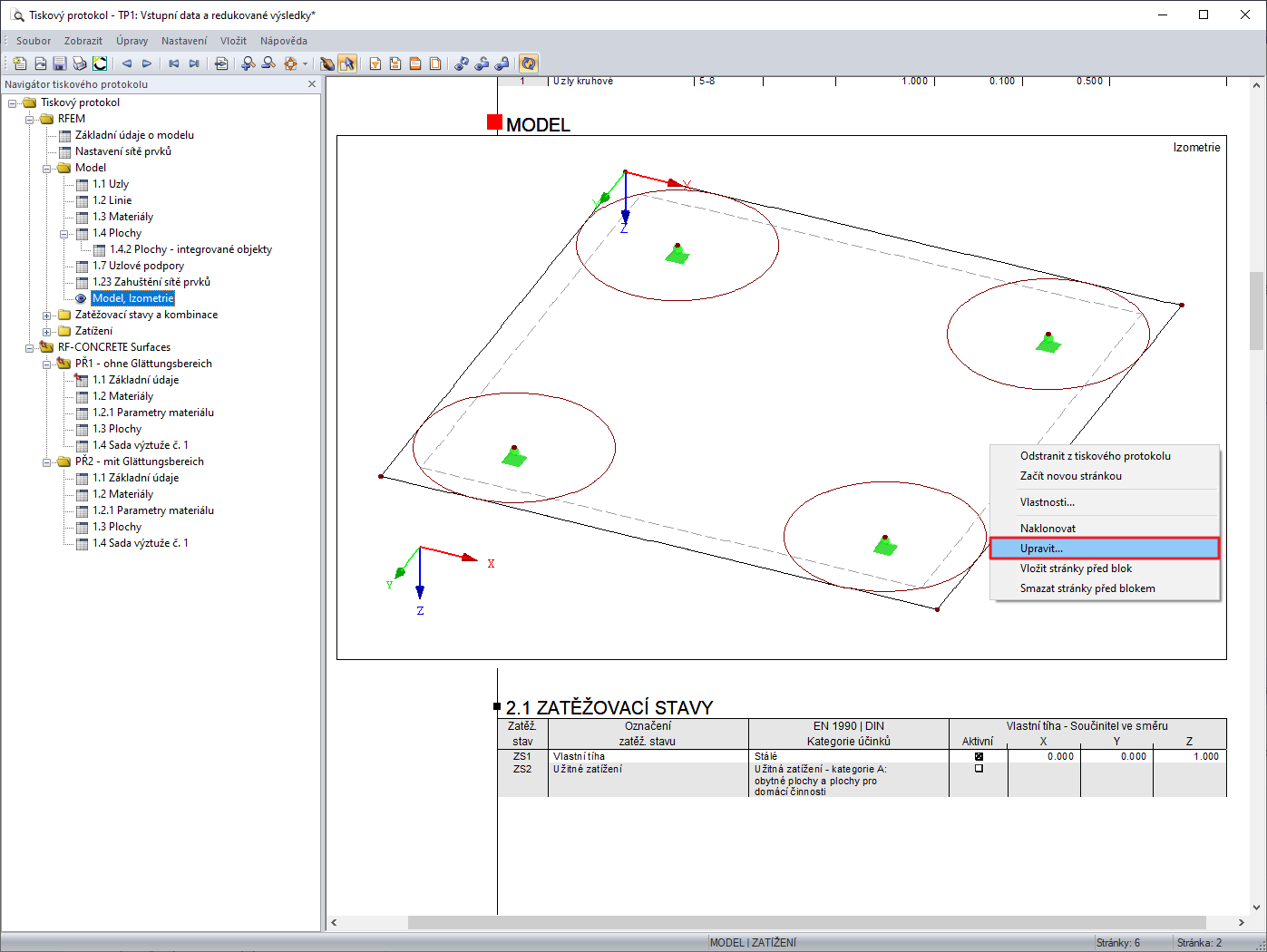Expand the Zatížení folder
This screenshot has height=952, width=1267.
click(x=47, y=331)
